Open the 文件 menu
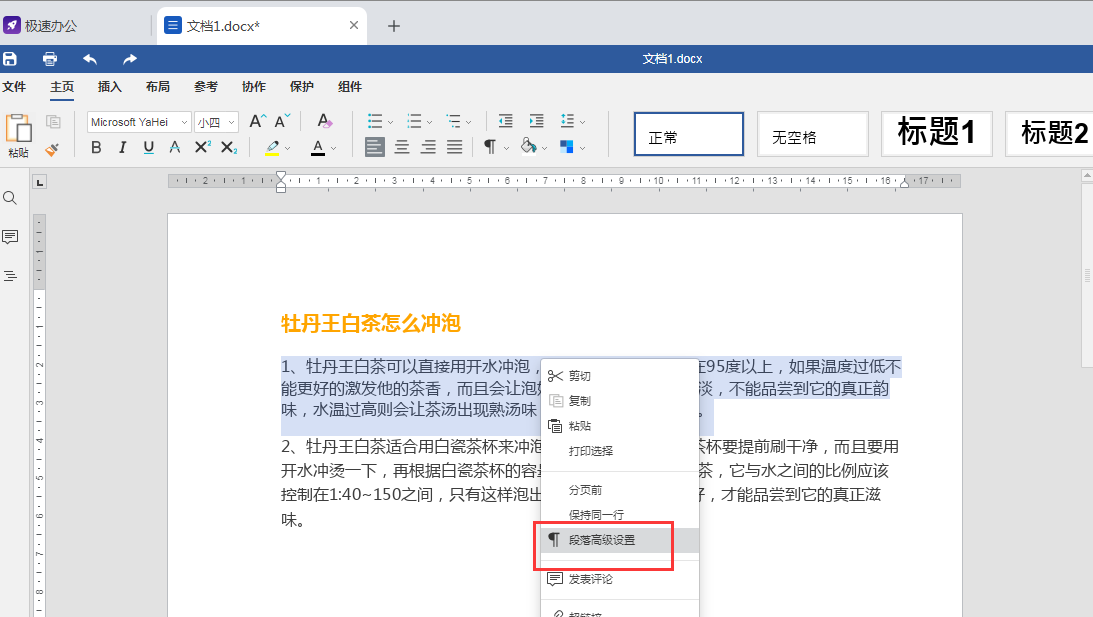 tap(14, 87)
